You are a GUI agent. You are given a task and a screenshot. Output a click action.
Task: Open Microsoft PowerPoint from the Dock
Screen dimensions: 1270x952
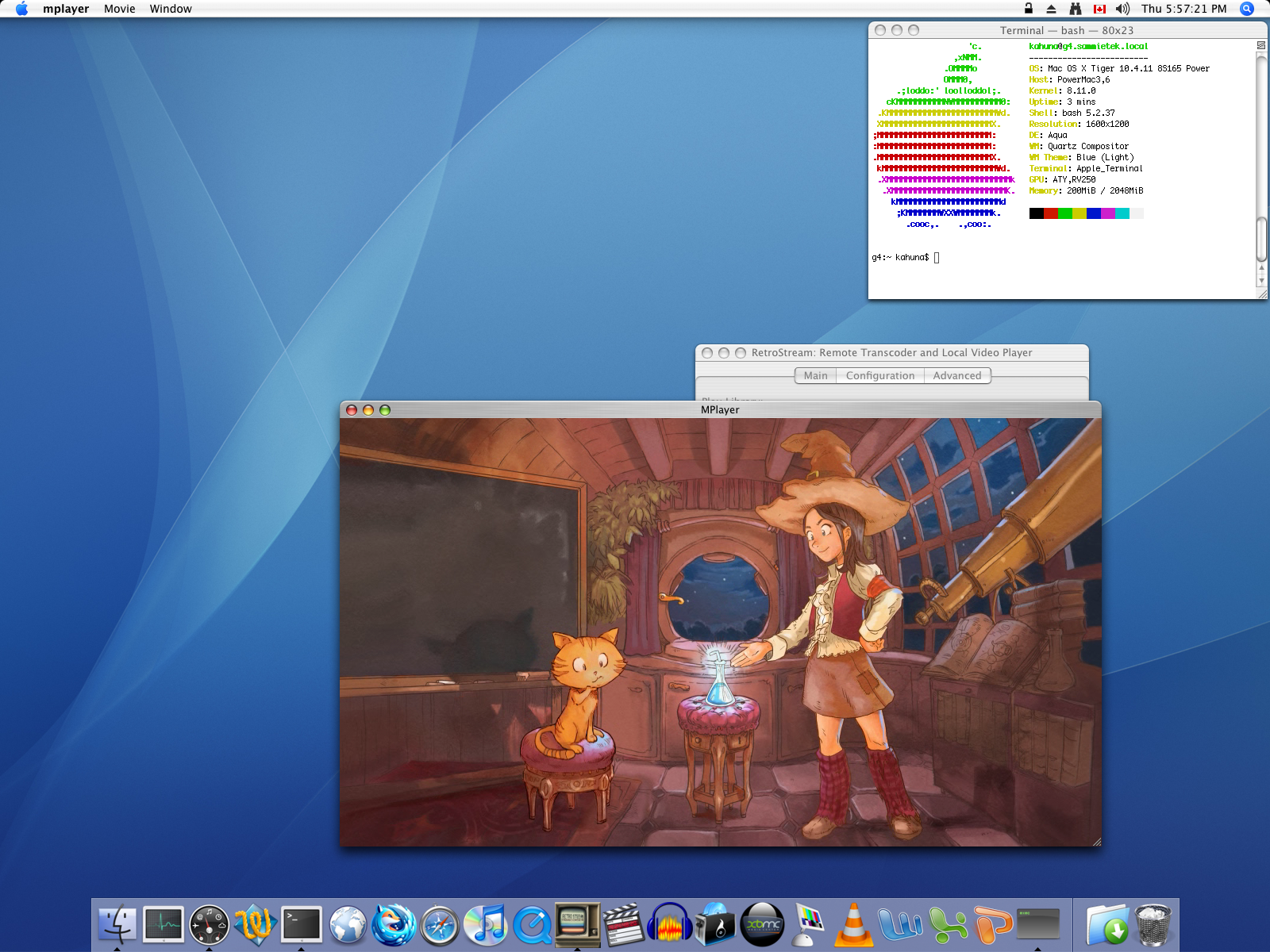(992, 924)
